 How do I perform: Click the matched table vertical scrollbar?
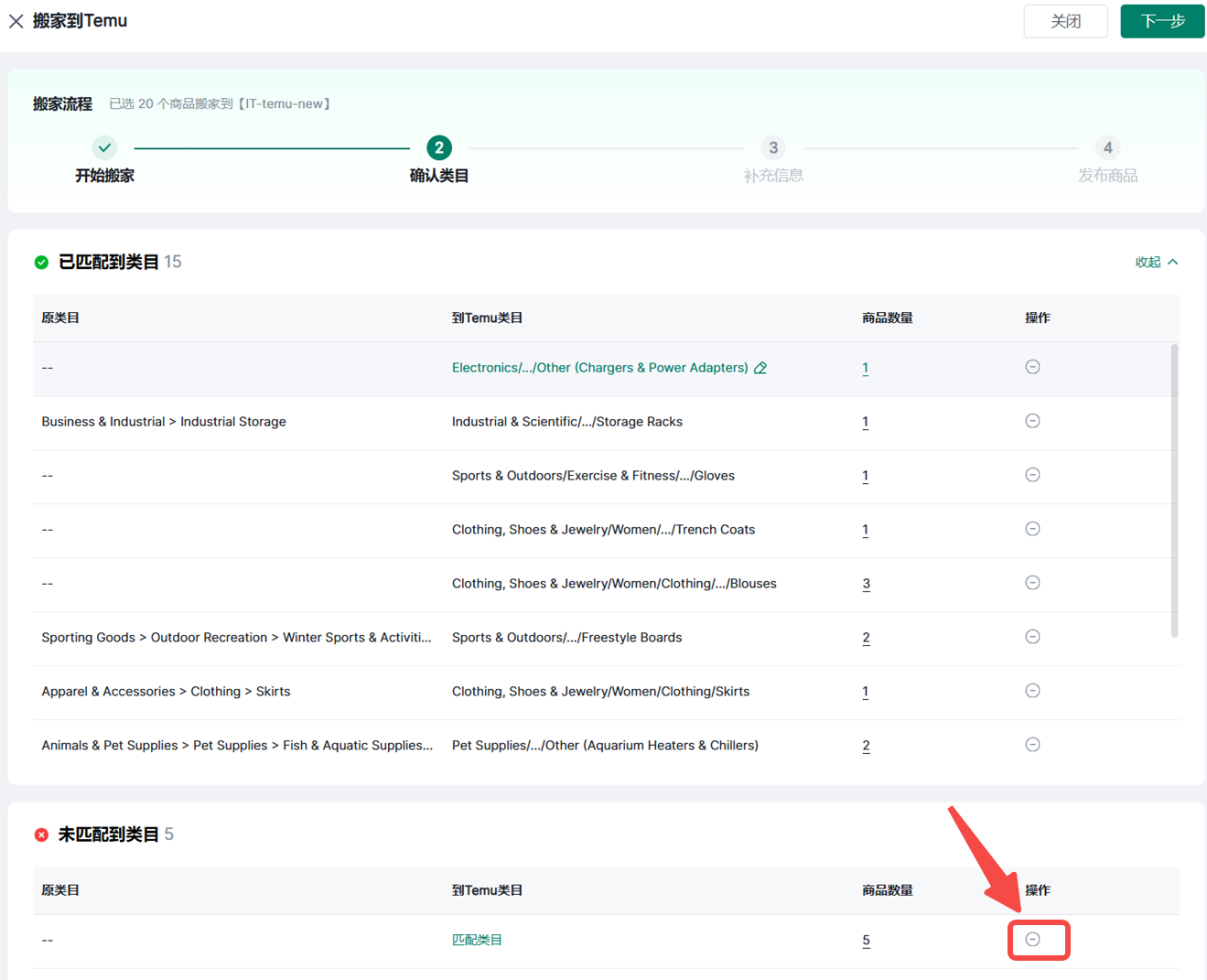pos(1174,490)
